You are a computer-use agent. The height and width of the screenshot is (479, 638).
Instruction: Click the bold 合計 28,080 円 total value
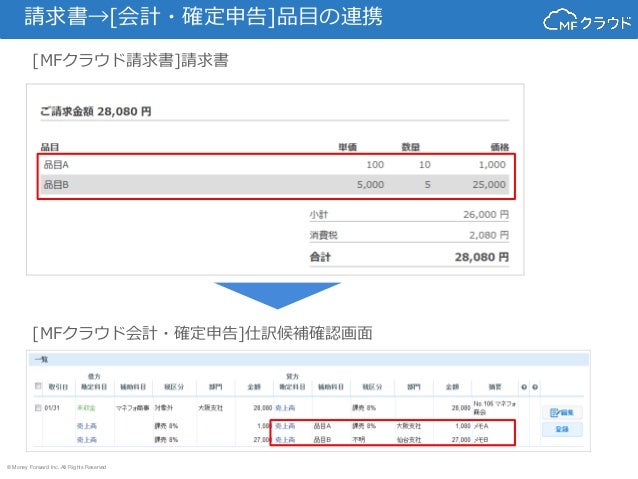pyautogui.click(x=482, y=257)
